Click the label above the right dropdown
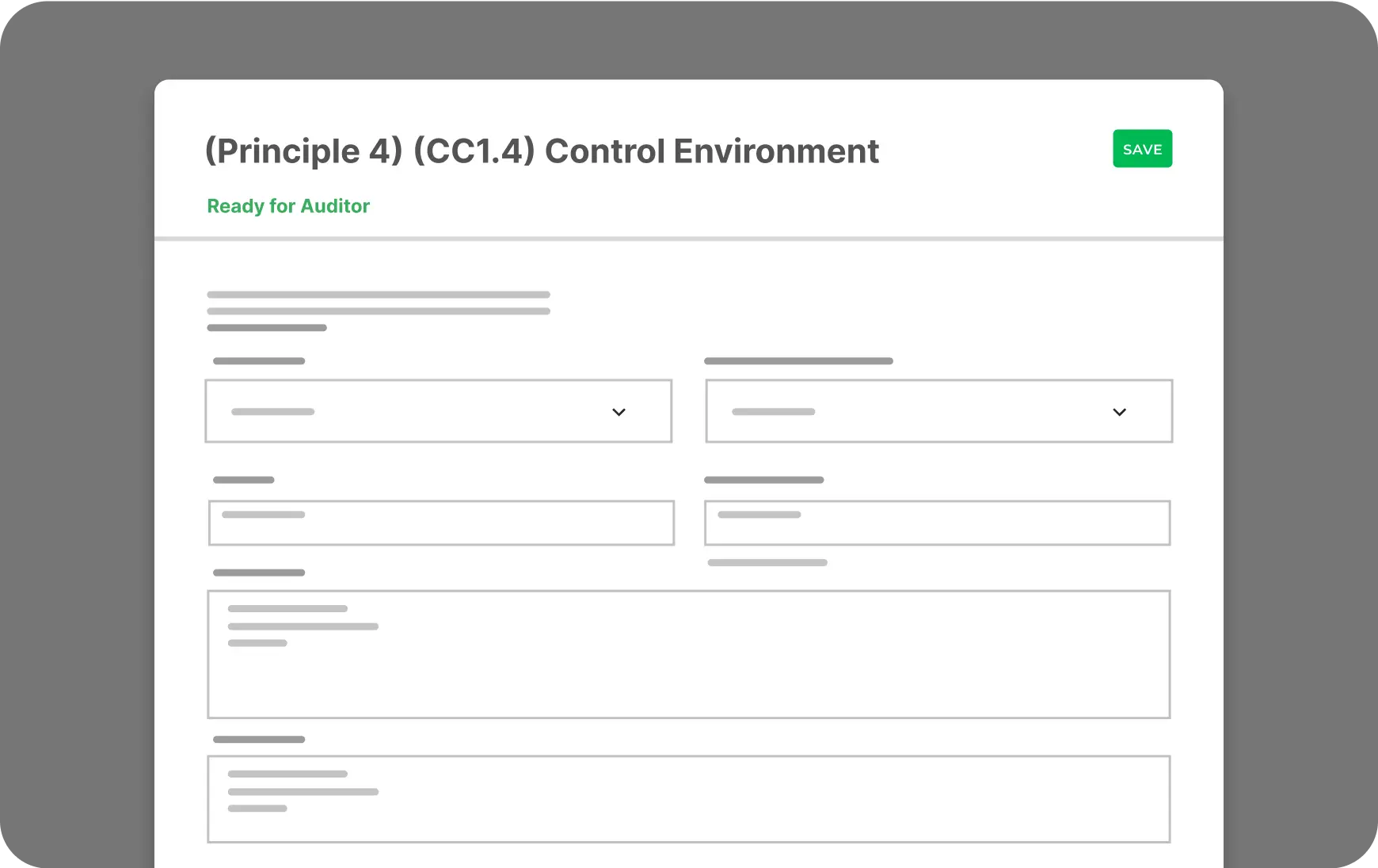Viewport: 1378px width, 868px height. coord(798,361)
